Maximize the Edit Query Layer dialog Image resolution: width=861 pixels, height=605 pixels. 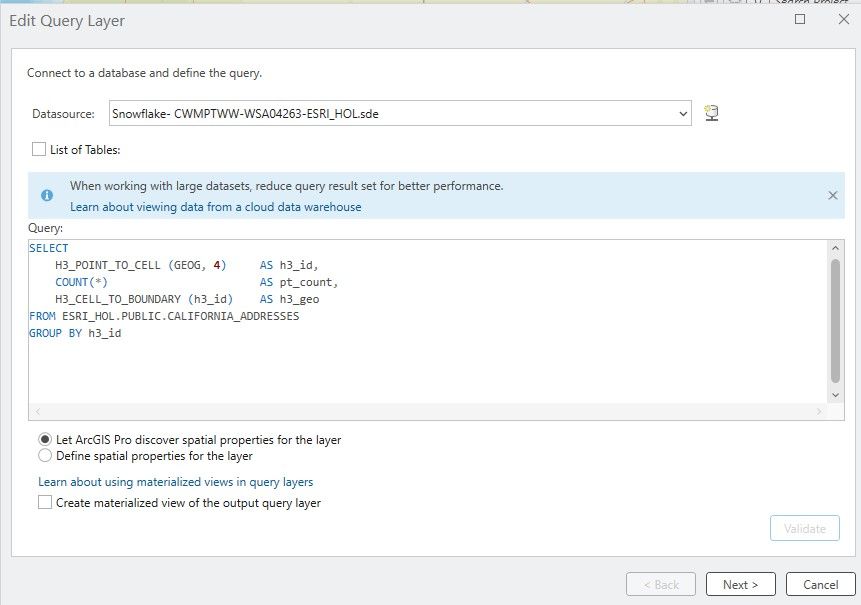800,20
